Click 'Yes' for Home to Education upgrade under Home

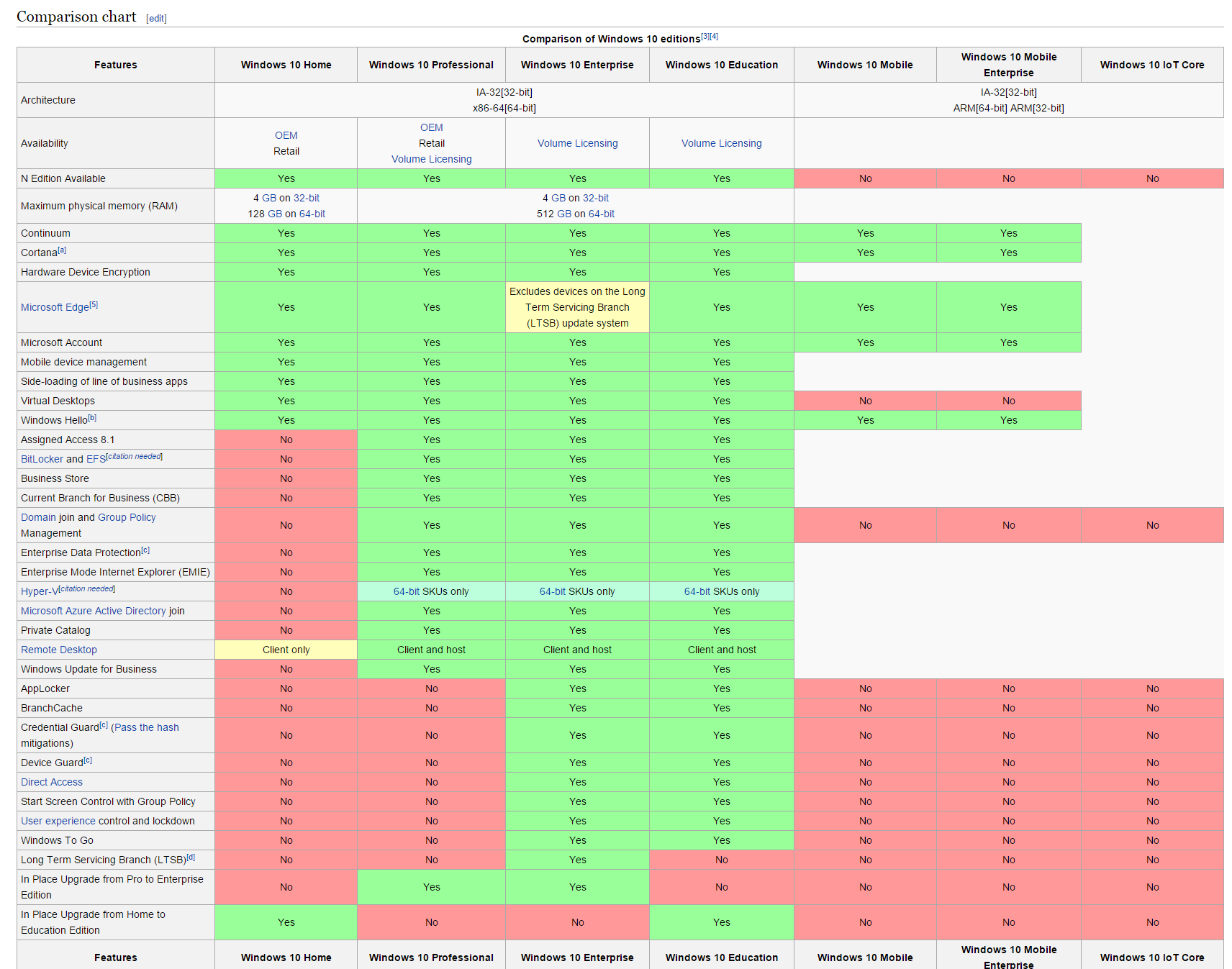click(286, 922)
